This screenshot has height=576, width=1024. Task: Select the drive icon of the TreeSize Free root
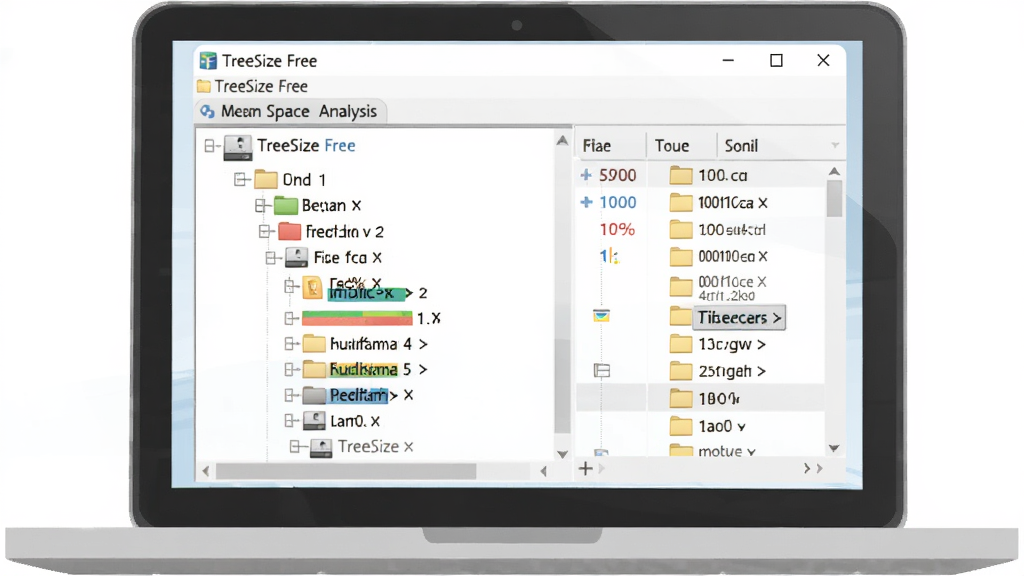(x=238, y=146)
